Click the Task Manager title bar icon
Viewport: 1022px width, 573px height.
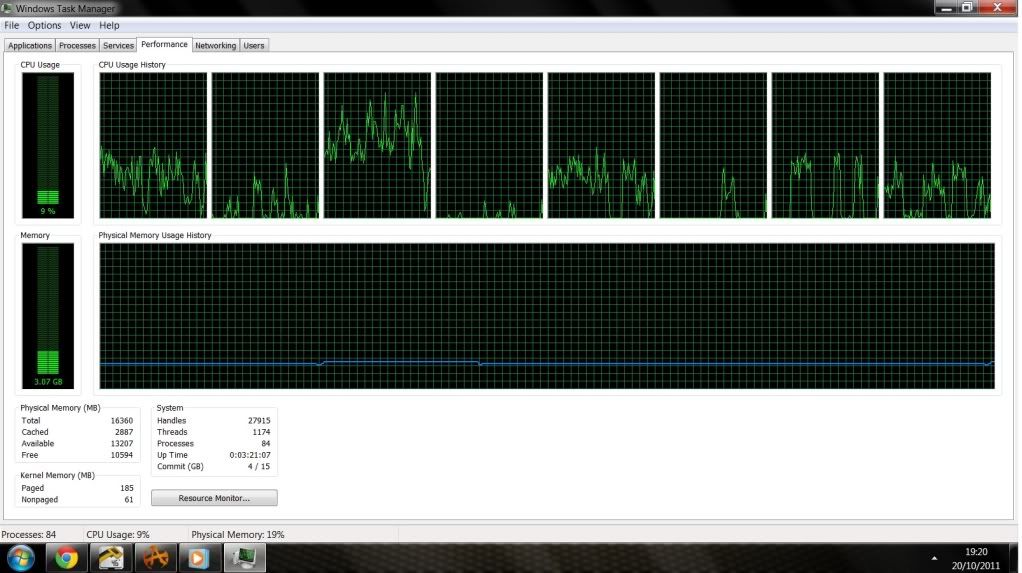pyautogui.click(x=7, y=8)
